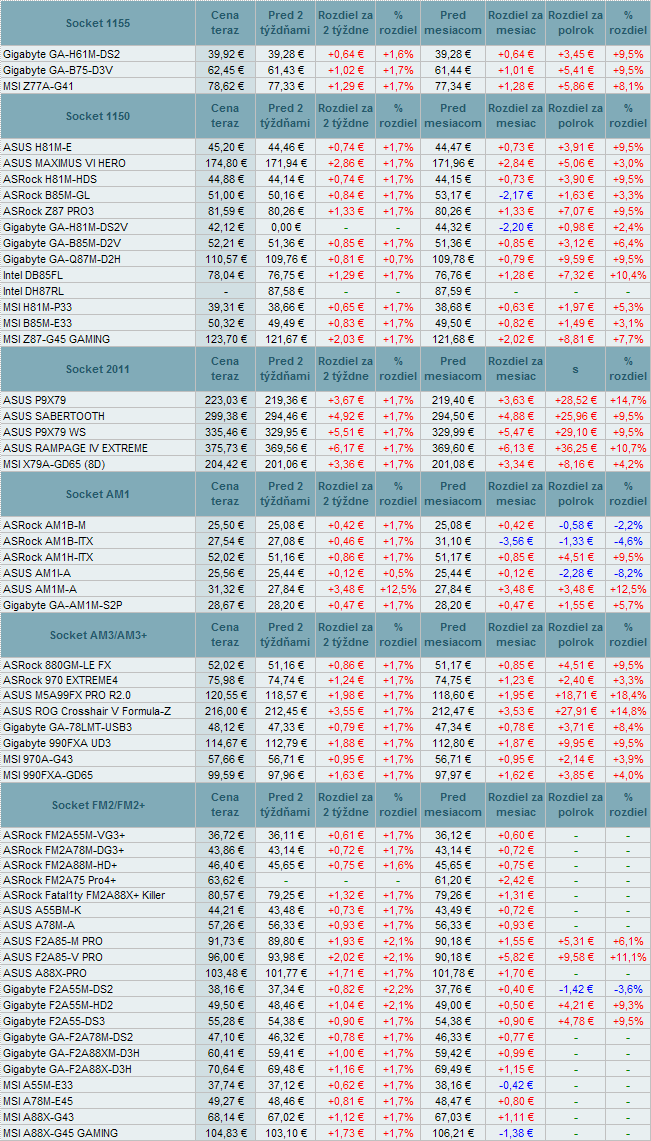651x1141 pixels.
Task: Click the Socket AM1 section header
Action: pyautogui.click(x=98, y=494)
